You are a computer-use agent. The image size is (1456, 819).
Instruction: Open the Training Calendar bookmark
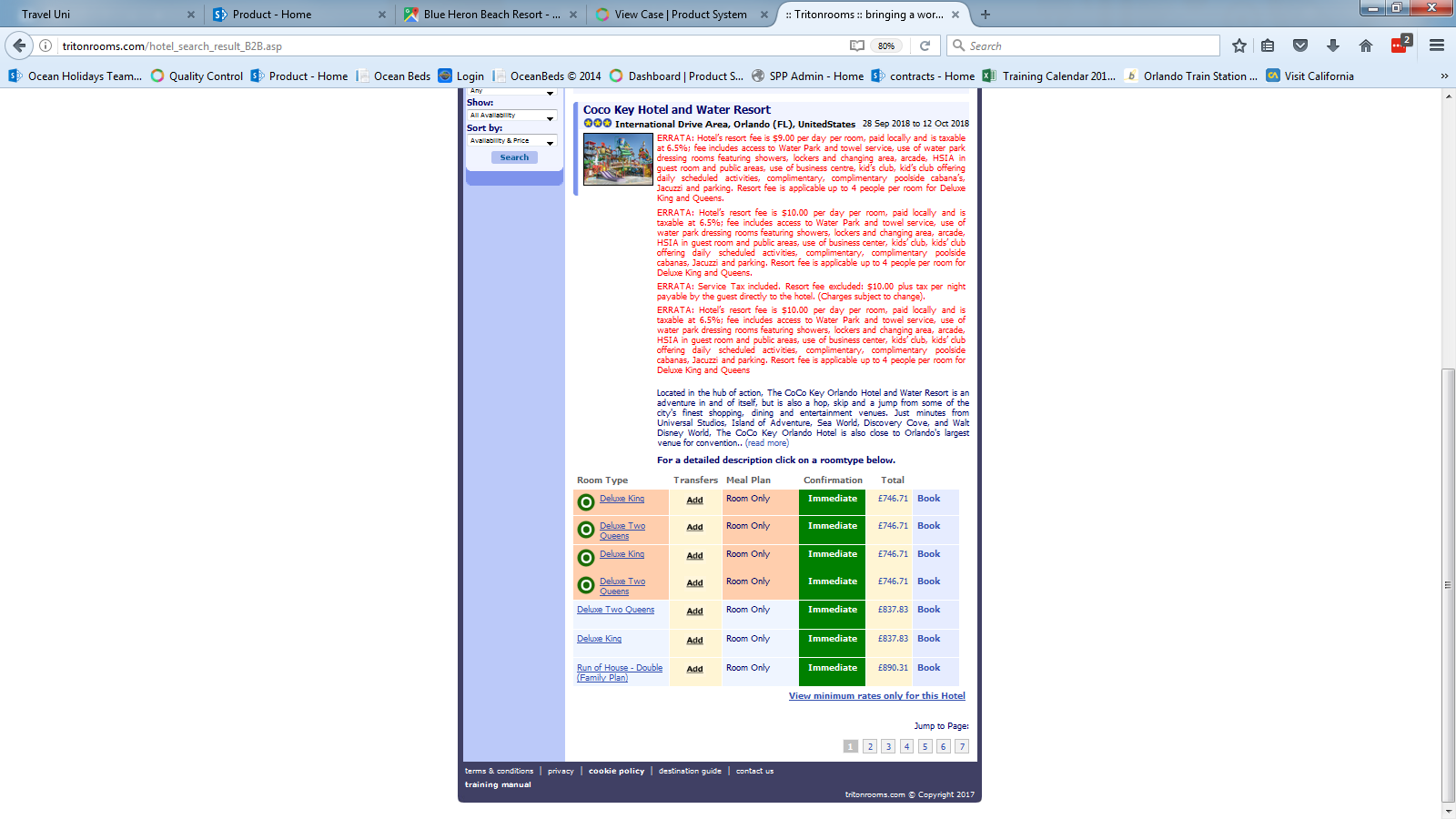tap(1049, 76)
